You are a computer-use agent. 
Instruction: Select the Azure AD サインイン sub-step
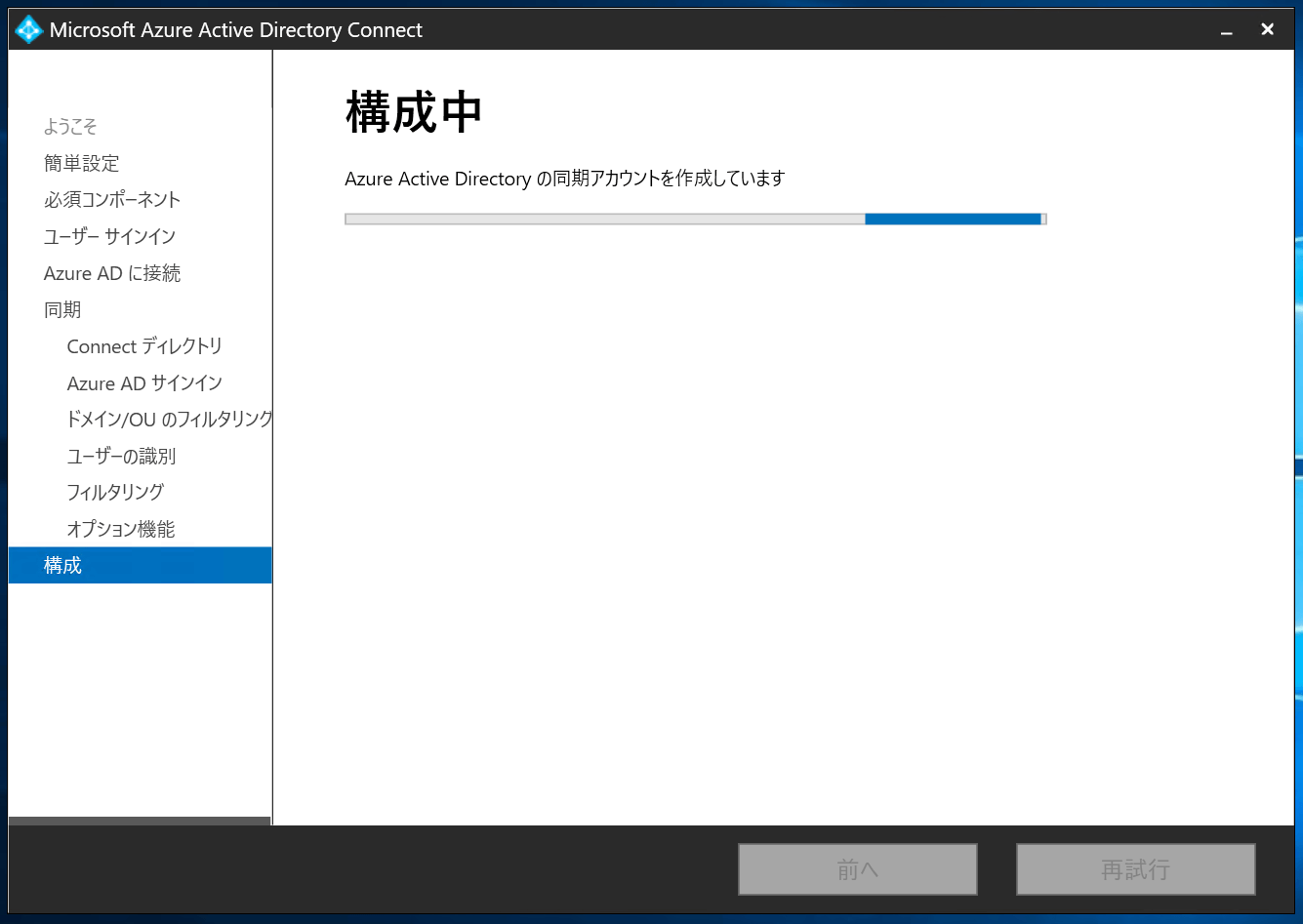tap(144, 382)
